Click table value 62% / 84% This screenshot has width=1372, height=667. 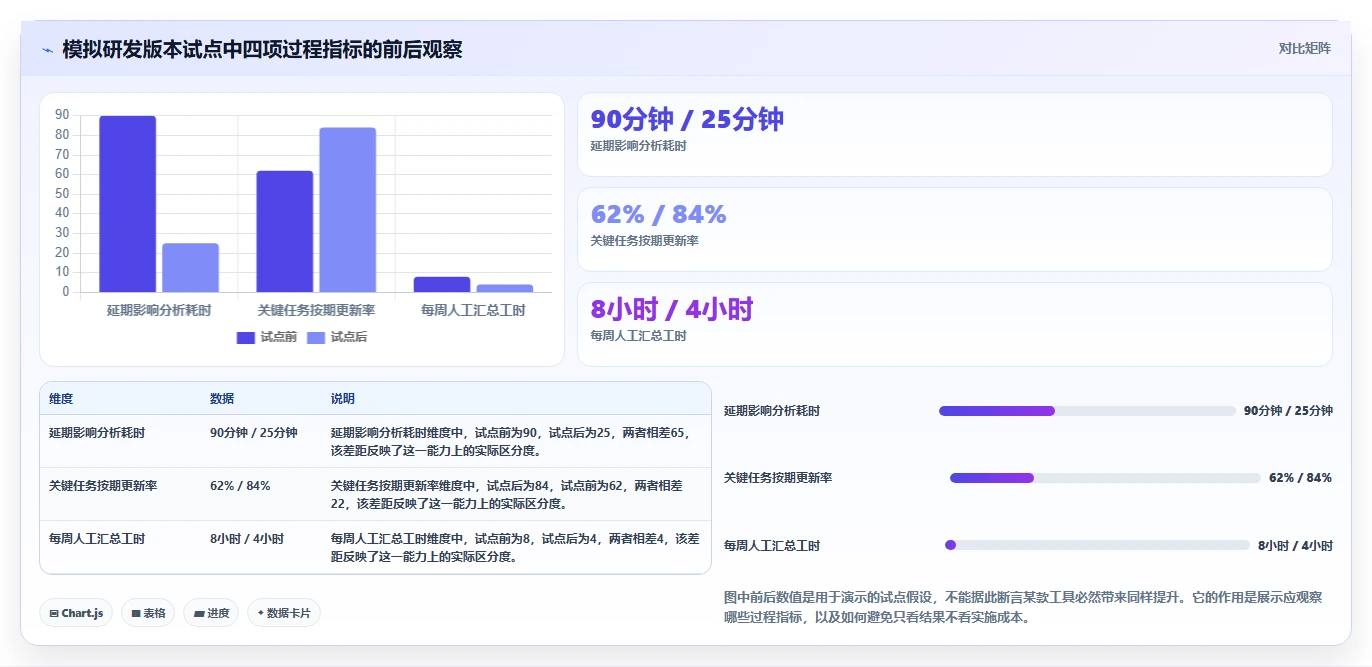click(240, 486)
